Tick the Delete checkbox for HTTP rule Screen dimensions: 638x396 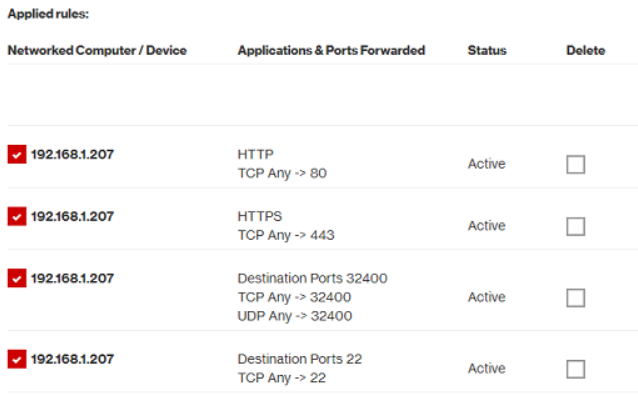(576, 164)
